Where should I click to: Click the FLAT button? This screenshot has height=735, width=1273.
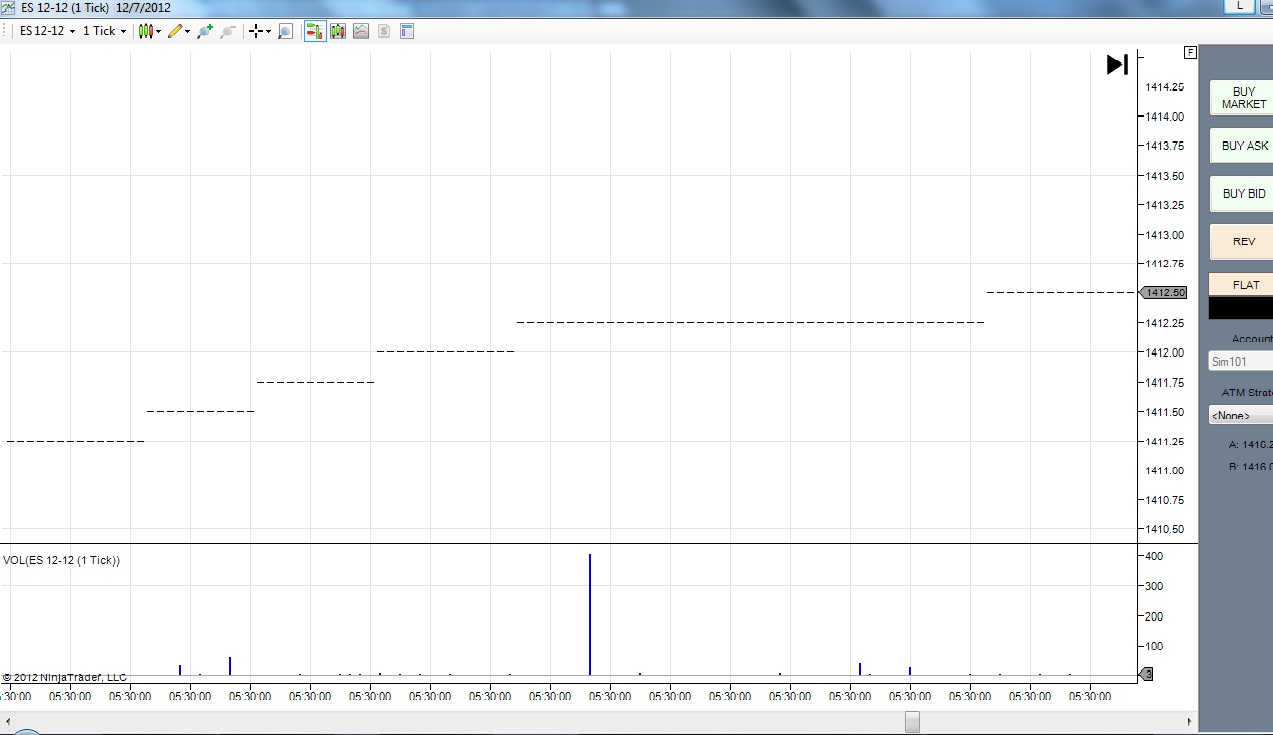tap(1243, 284)
